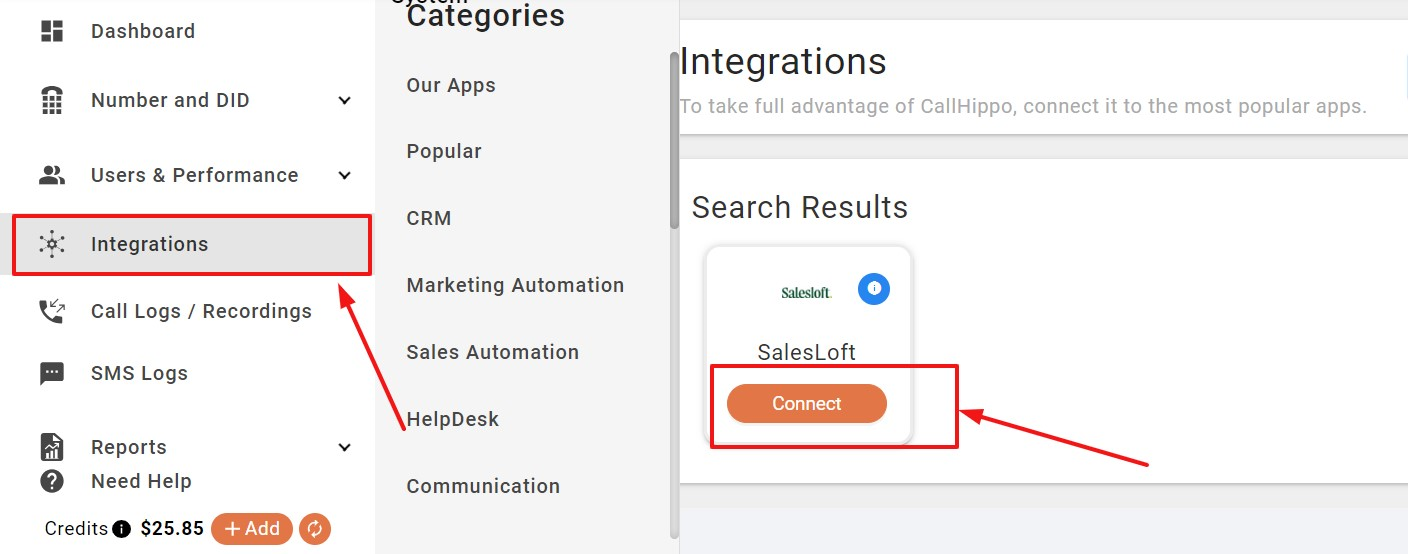Select the HelpDesk category

(x=452, y=419)
